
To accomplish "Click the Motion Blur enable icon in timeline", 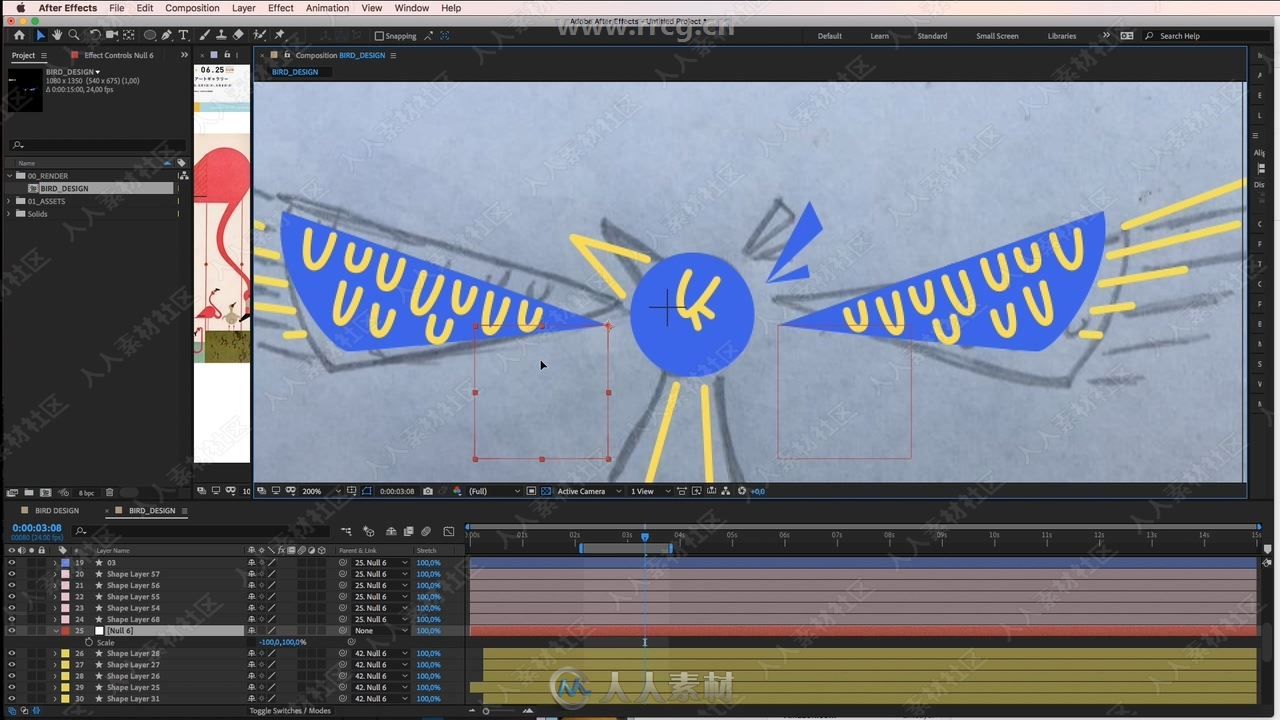I will click(426, 531).
